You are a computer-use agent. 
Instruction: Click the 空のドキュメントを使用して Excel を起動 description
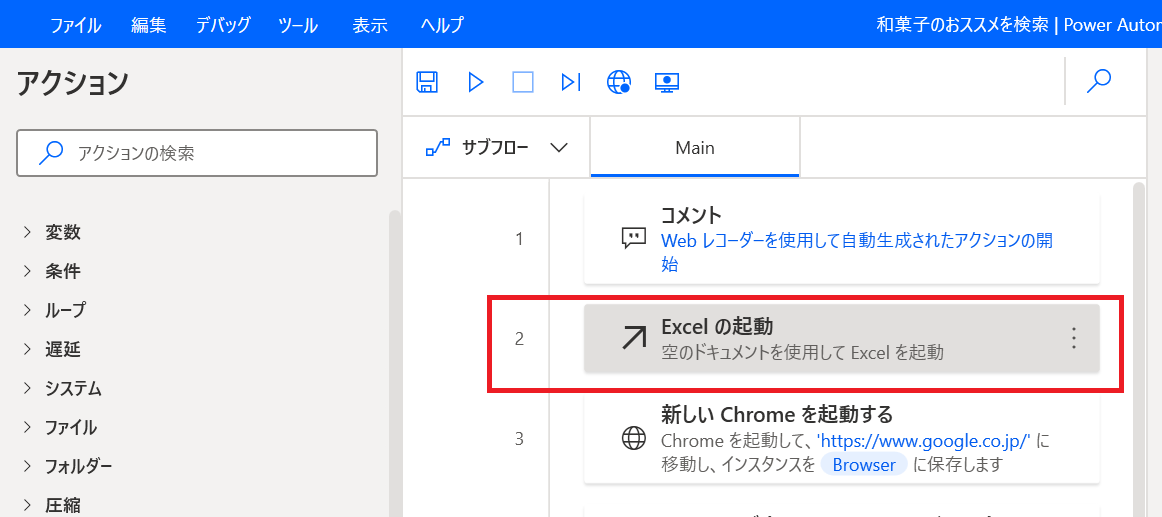click(x=802, y=353)
